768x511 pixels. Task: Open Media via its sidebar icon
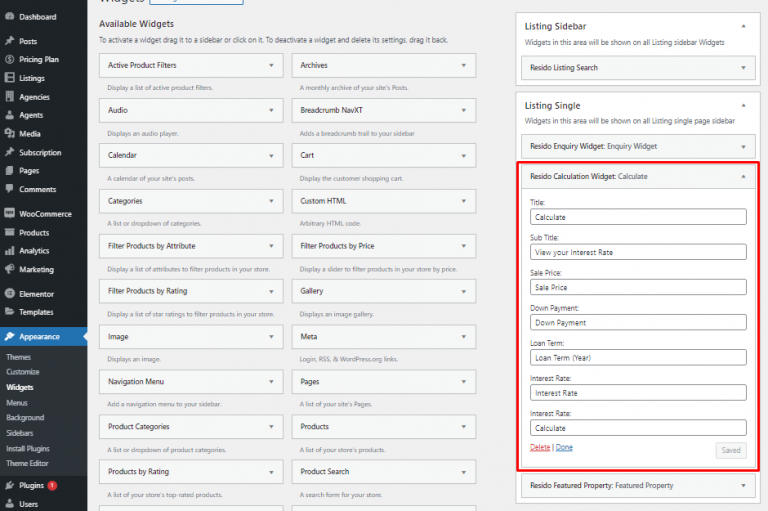[x=9, y=134]
